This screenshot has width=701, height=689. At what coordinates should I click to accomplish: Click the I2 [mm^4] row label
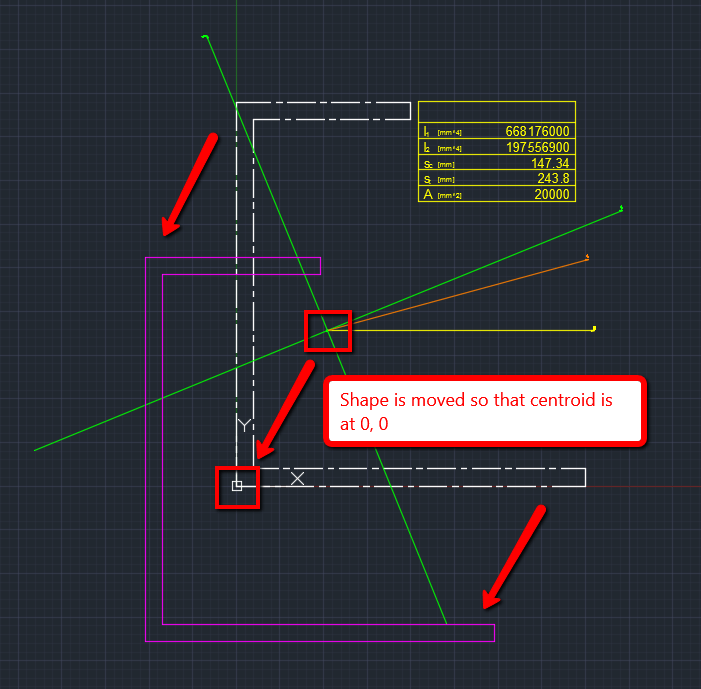(442, 148)
